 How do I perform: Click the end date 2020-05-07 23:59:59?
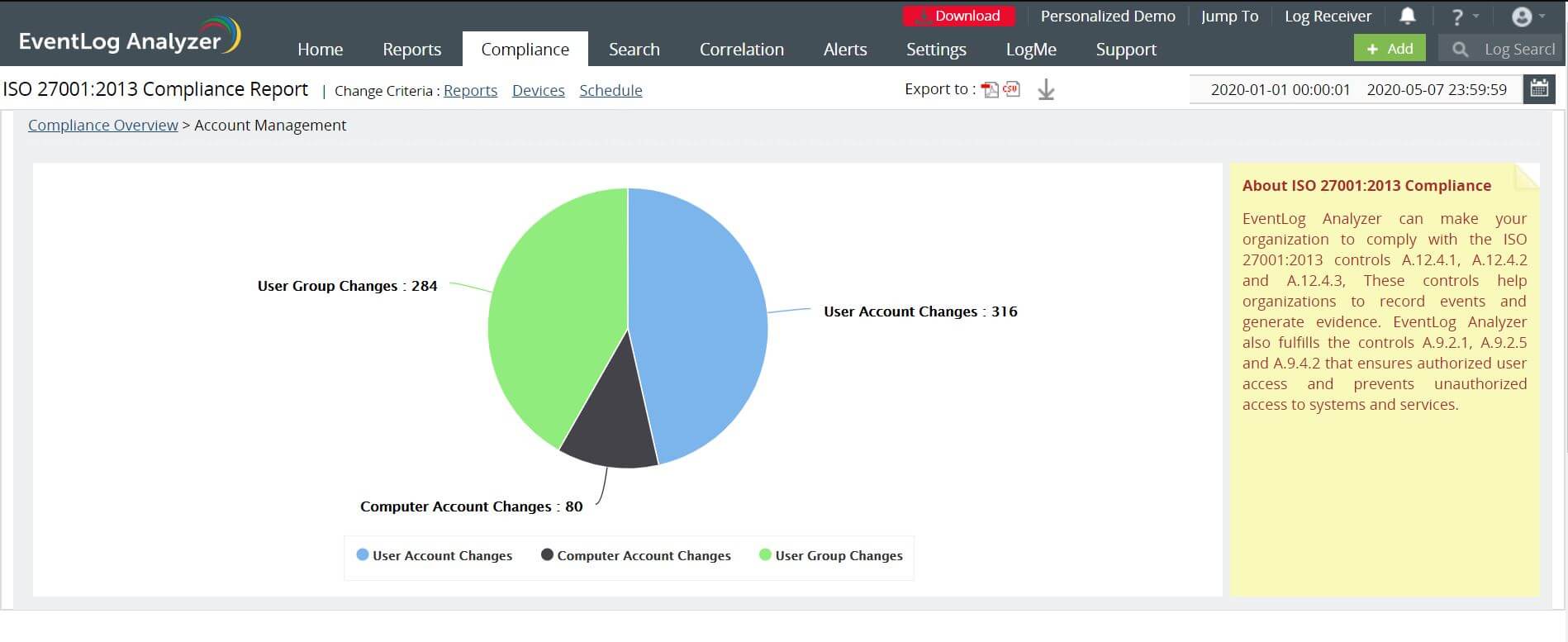pos(1437,89)
